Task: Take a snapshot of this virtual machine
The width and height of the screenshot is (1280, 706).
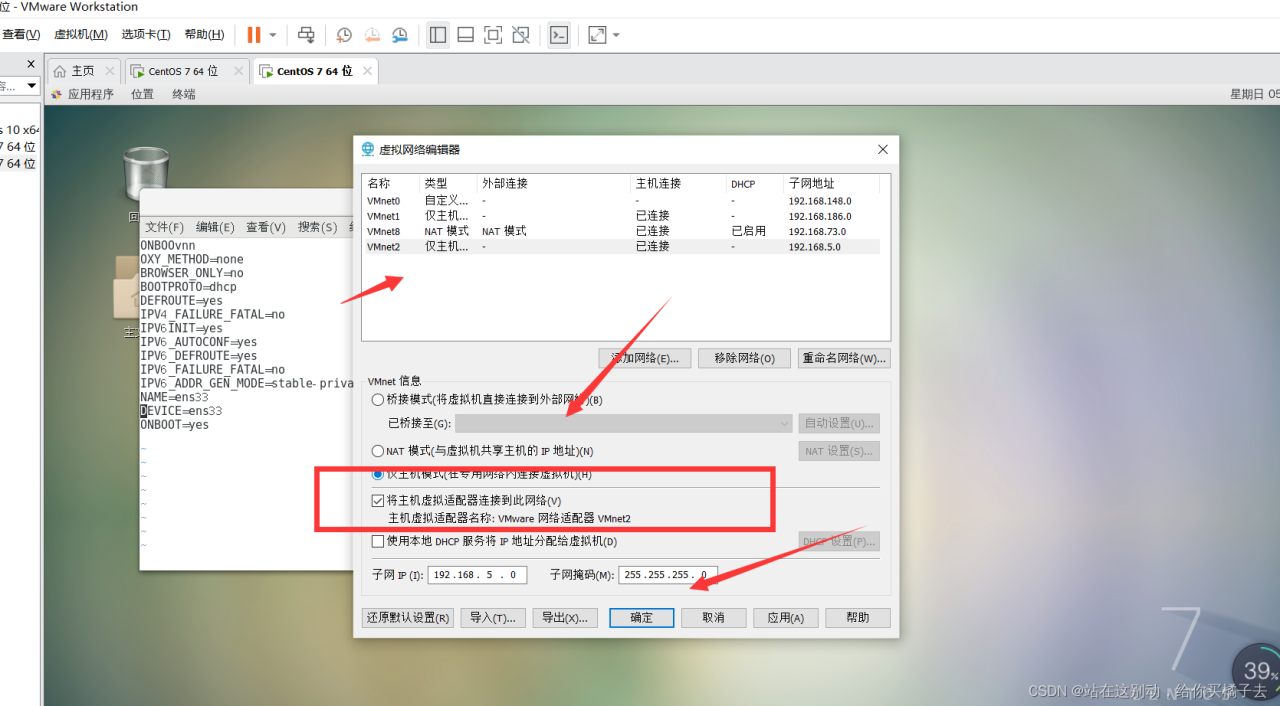Action: point(344,35)
